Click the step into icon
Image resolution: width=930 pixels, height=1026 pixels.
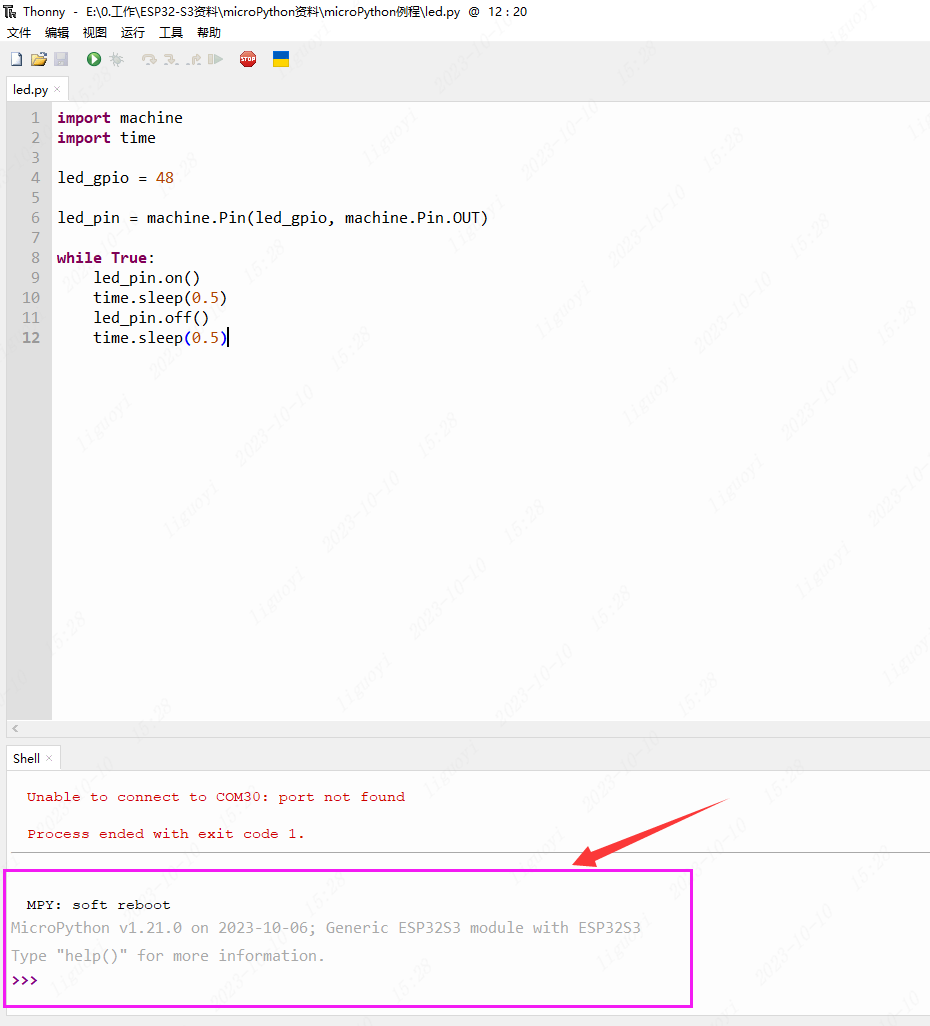[x=171, y=60]
